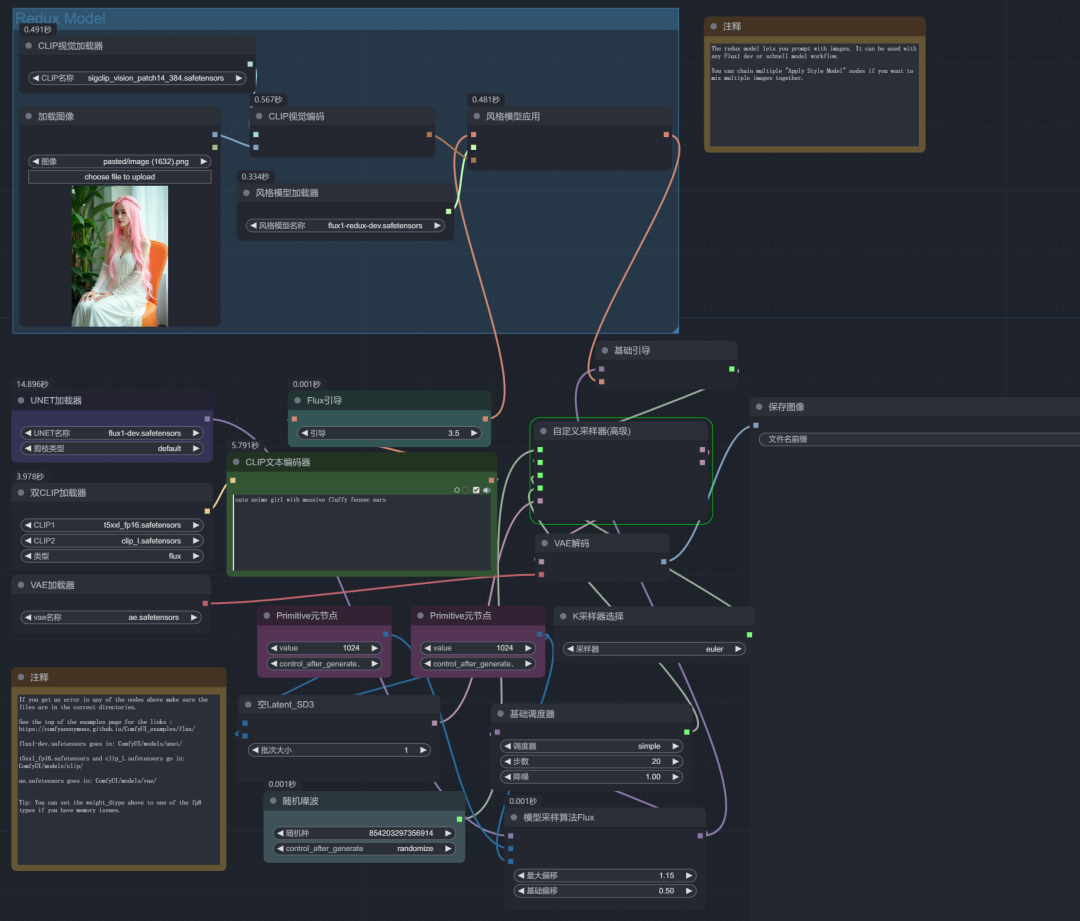The width and height of the screenshot is (1080, 921).
Task: Click the green output port of 风格模型加载器
Action: coord(448,211)
